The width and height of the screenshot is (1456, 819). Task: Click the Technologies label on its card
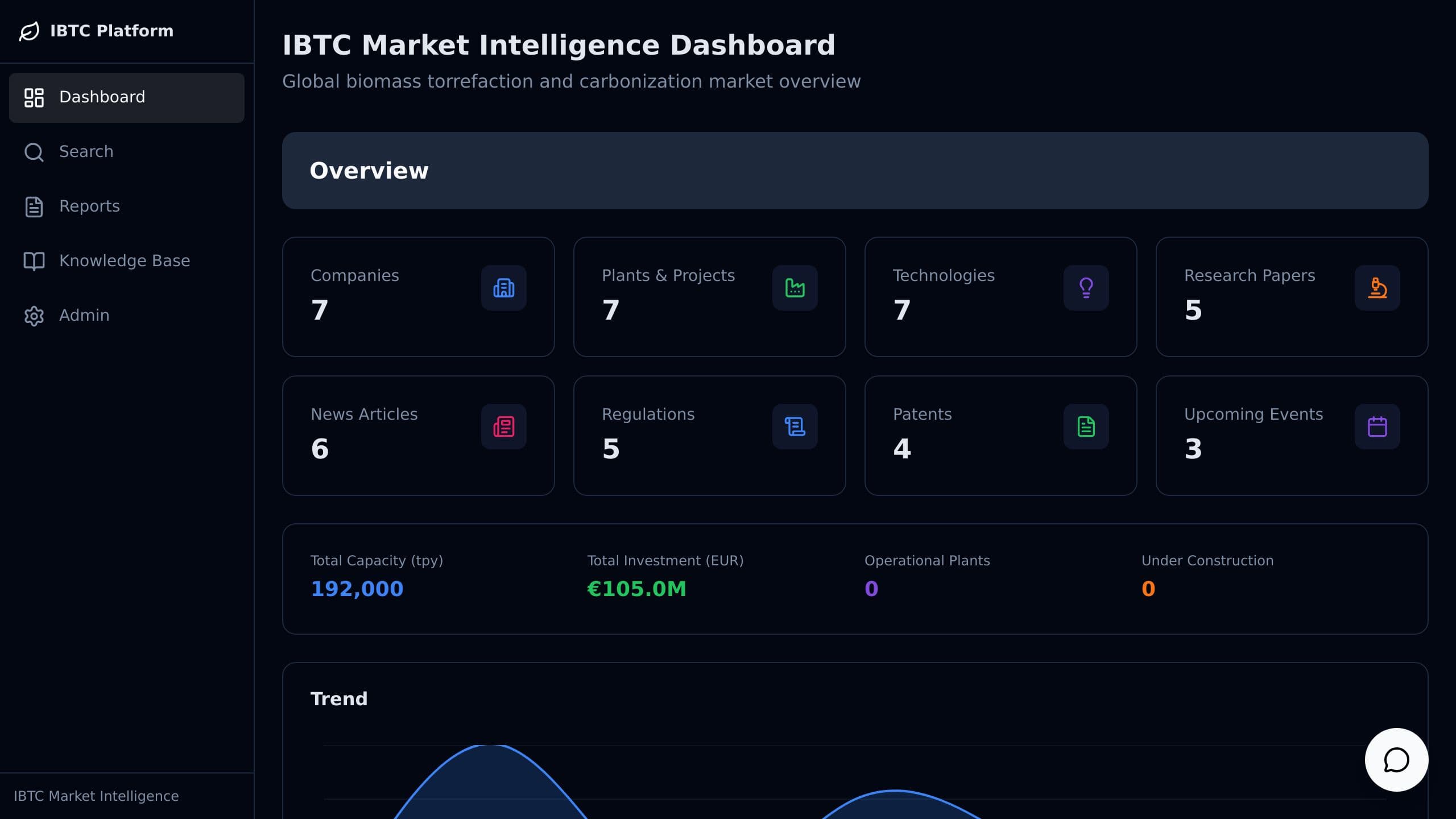(x=944, y=275)
